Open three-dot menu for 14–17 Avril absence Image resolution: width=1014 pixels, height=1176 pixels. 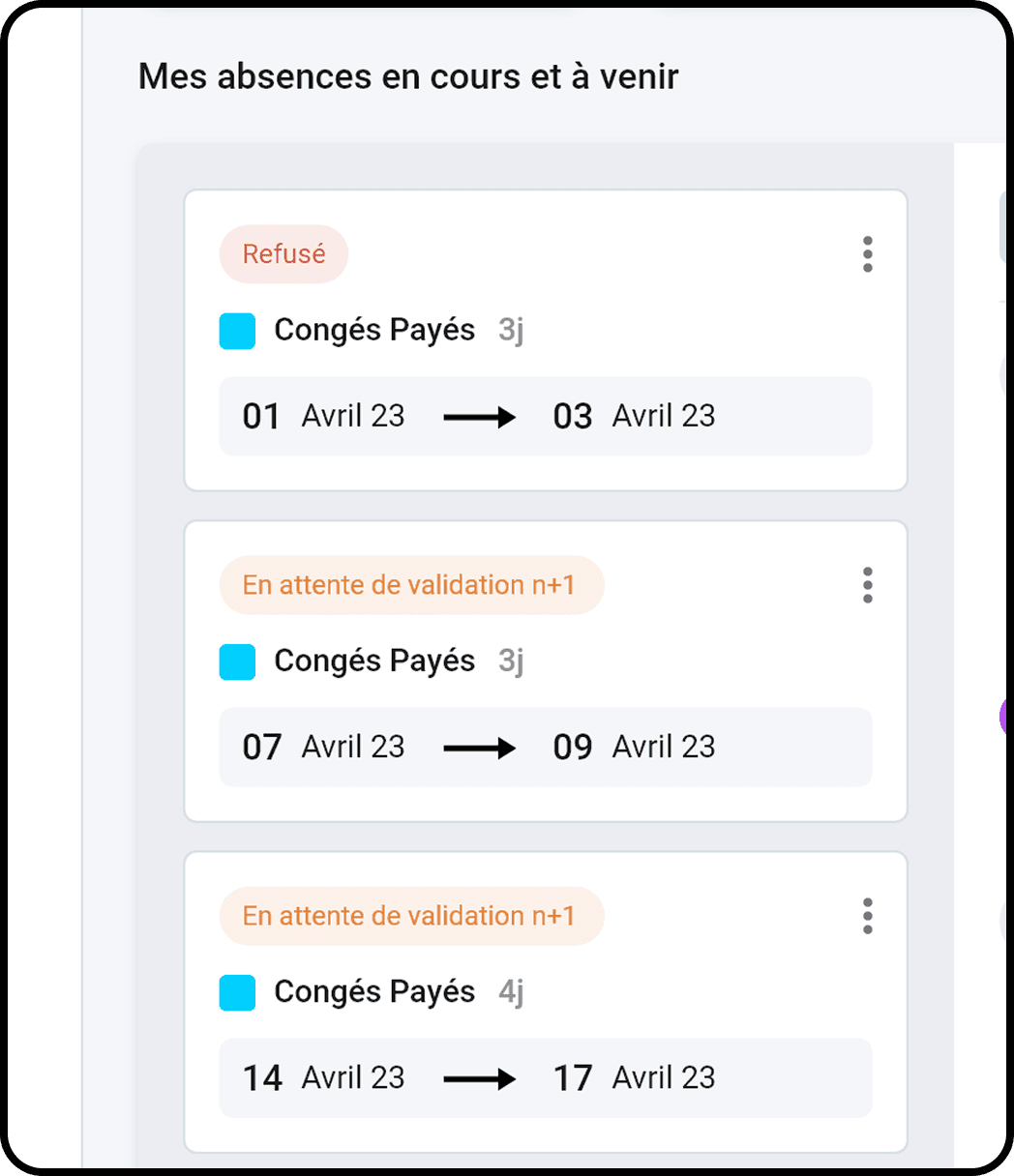[x=867, y=916]
